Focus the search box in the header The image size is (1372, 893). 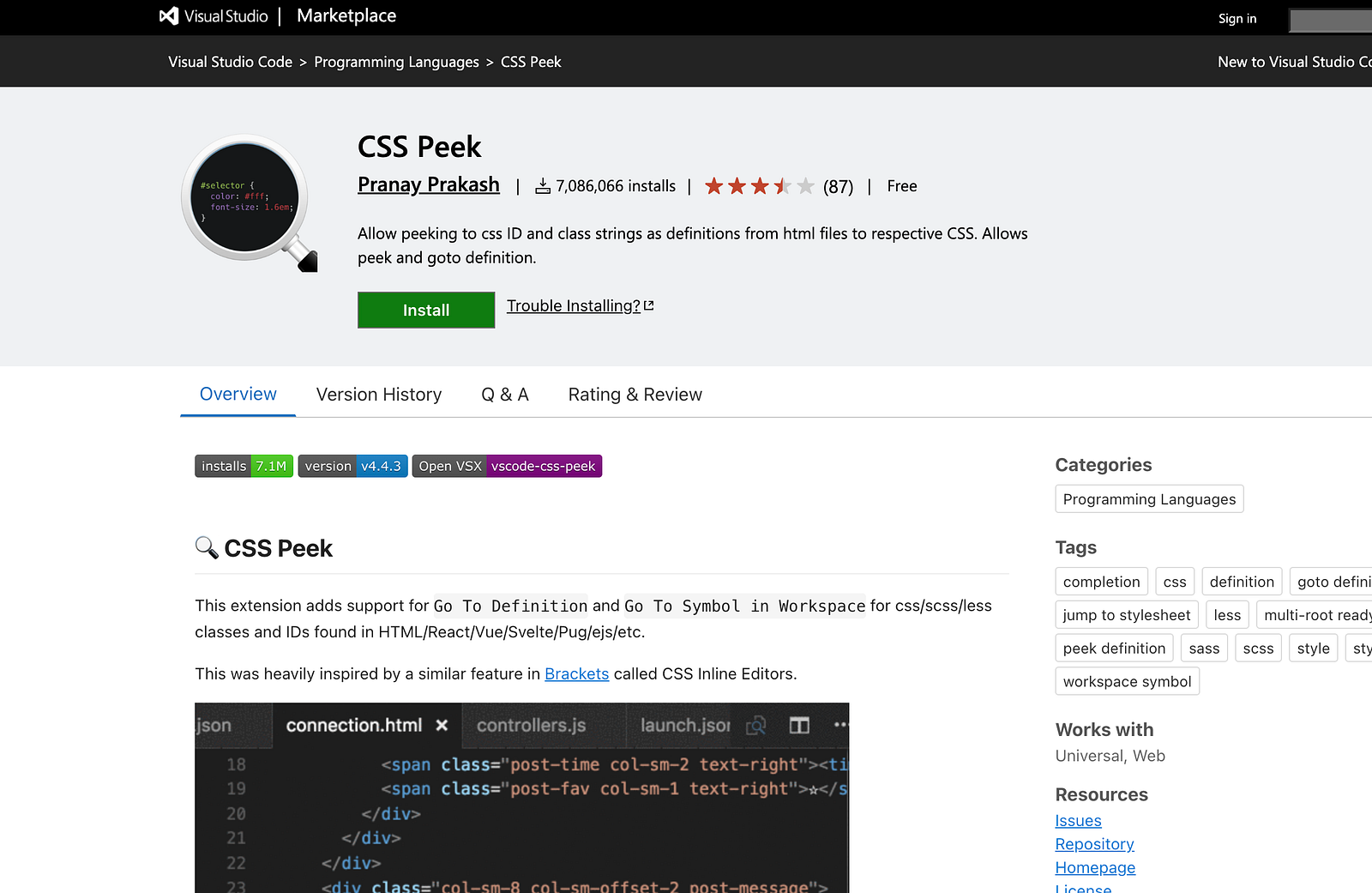pyautogui.click(x=1331, y=20)
